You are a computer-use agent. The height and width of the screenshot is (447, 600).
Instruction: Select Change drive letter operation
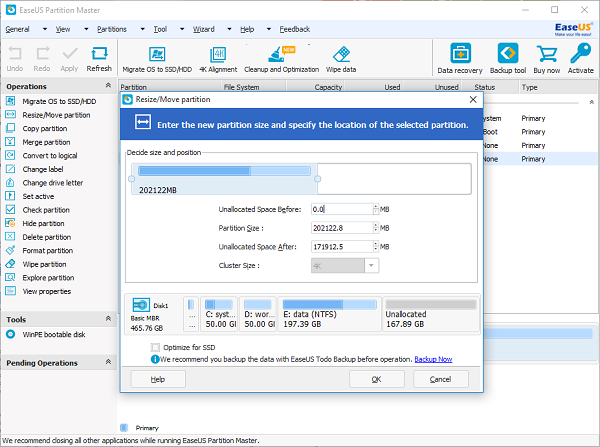click(52, 183)
